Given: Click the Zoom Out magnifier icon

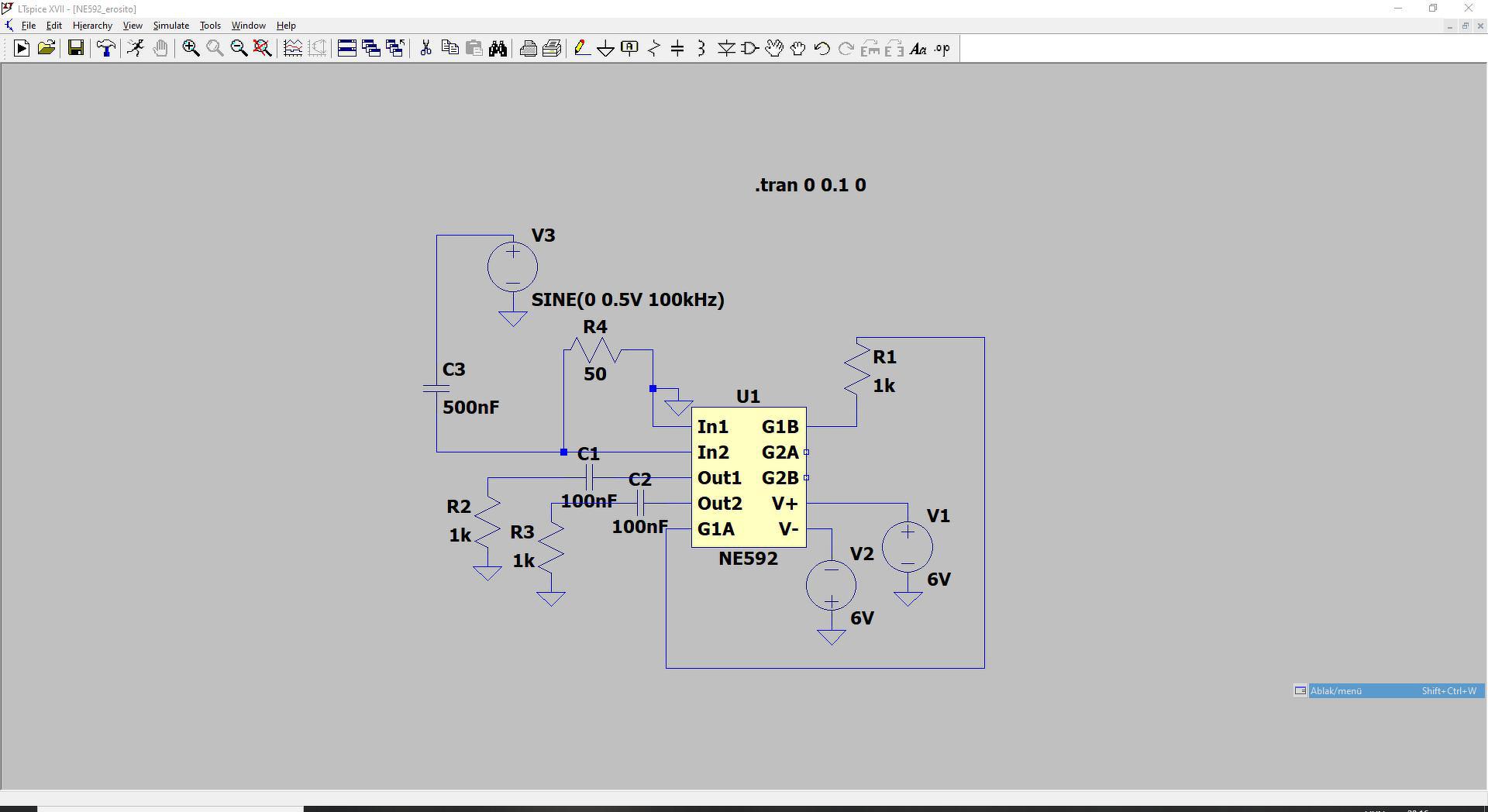Looking at the screenshot, I should [x=239, y=49].
